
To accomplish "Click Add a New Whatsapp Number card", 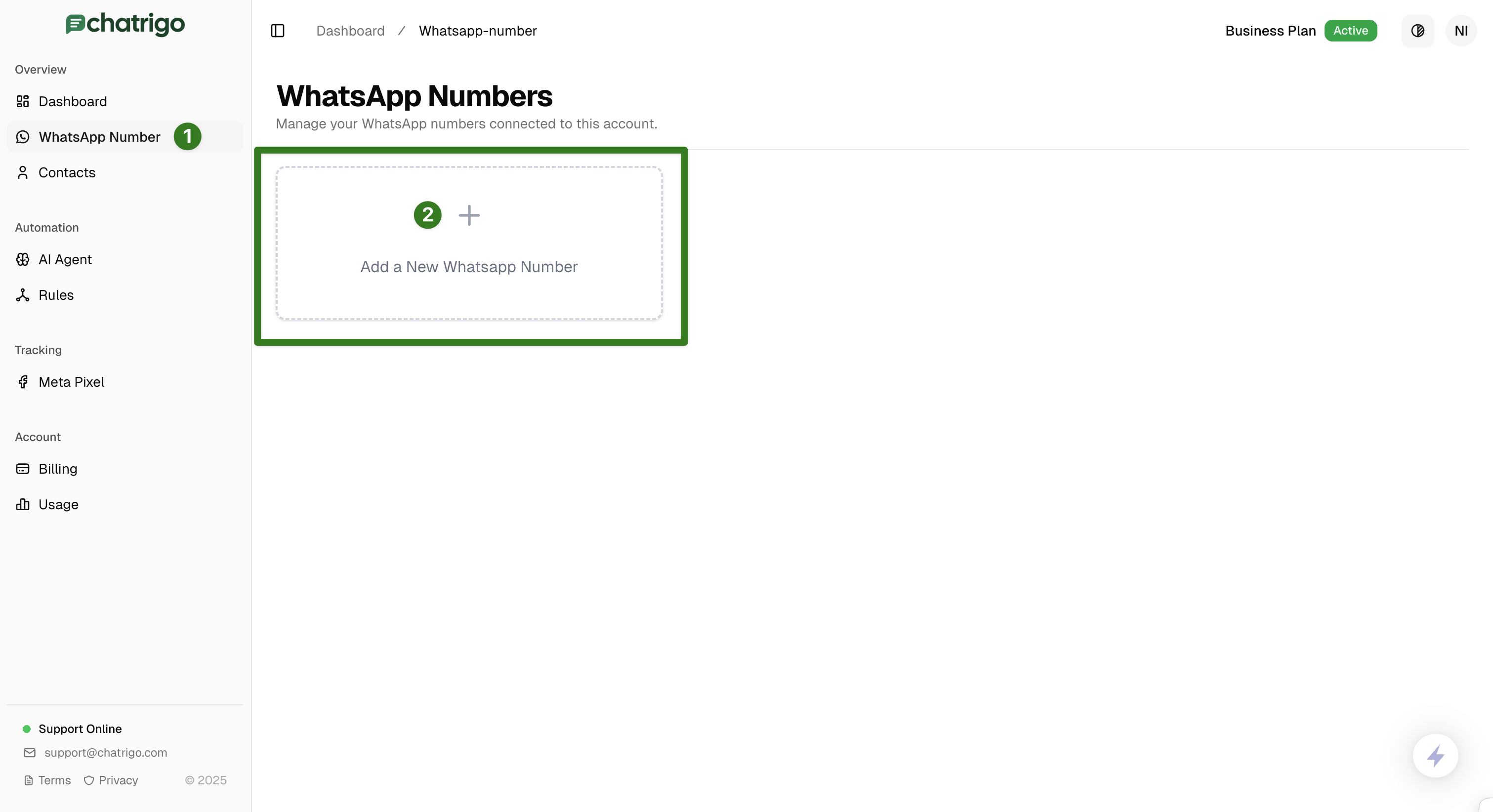I will tap(469, 267).
